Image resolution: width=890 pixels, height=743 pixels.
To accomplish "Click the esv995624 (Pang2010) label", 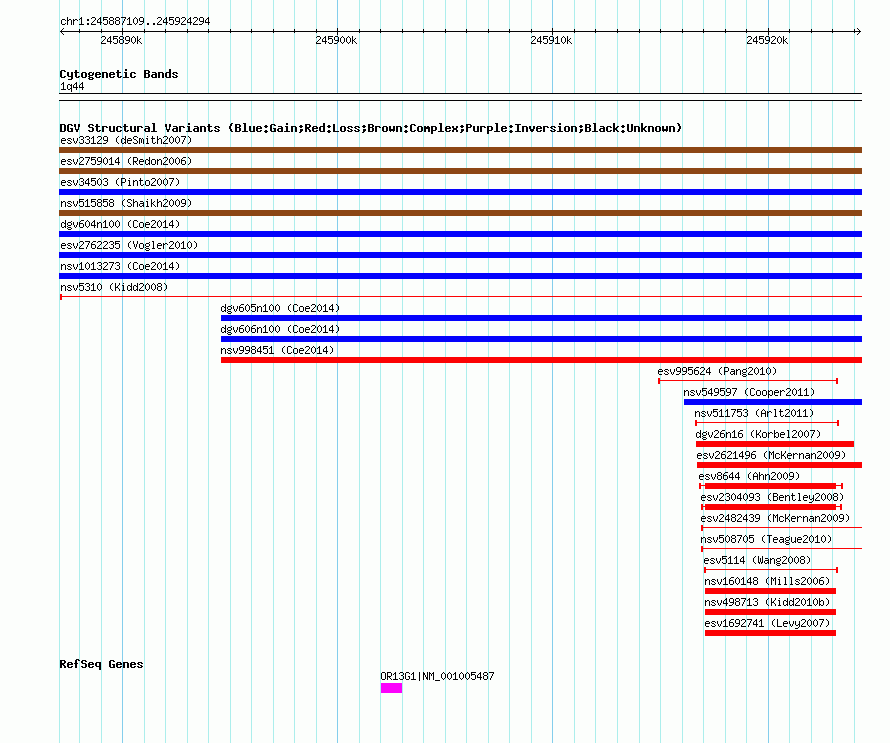I will click(x=717, y=371).
